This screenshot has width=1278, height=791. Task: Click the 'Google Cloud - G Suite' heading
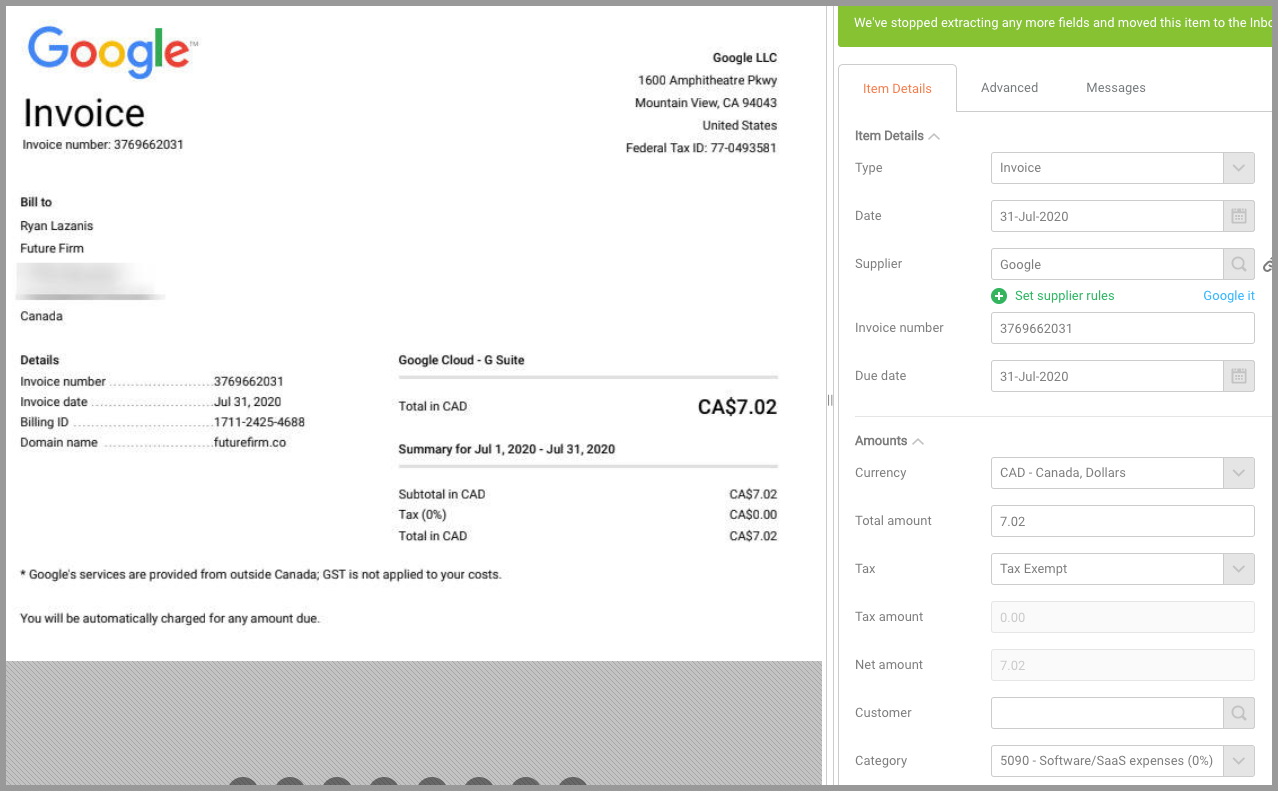461,360
